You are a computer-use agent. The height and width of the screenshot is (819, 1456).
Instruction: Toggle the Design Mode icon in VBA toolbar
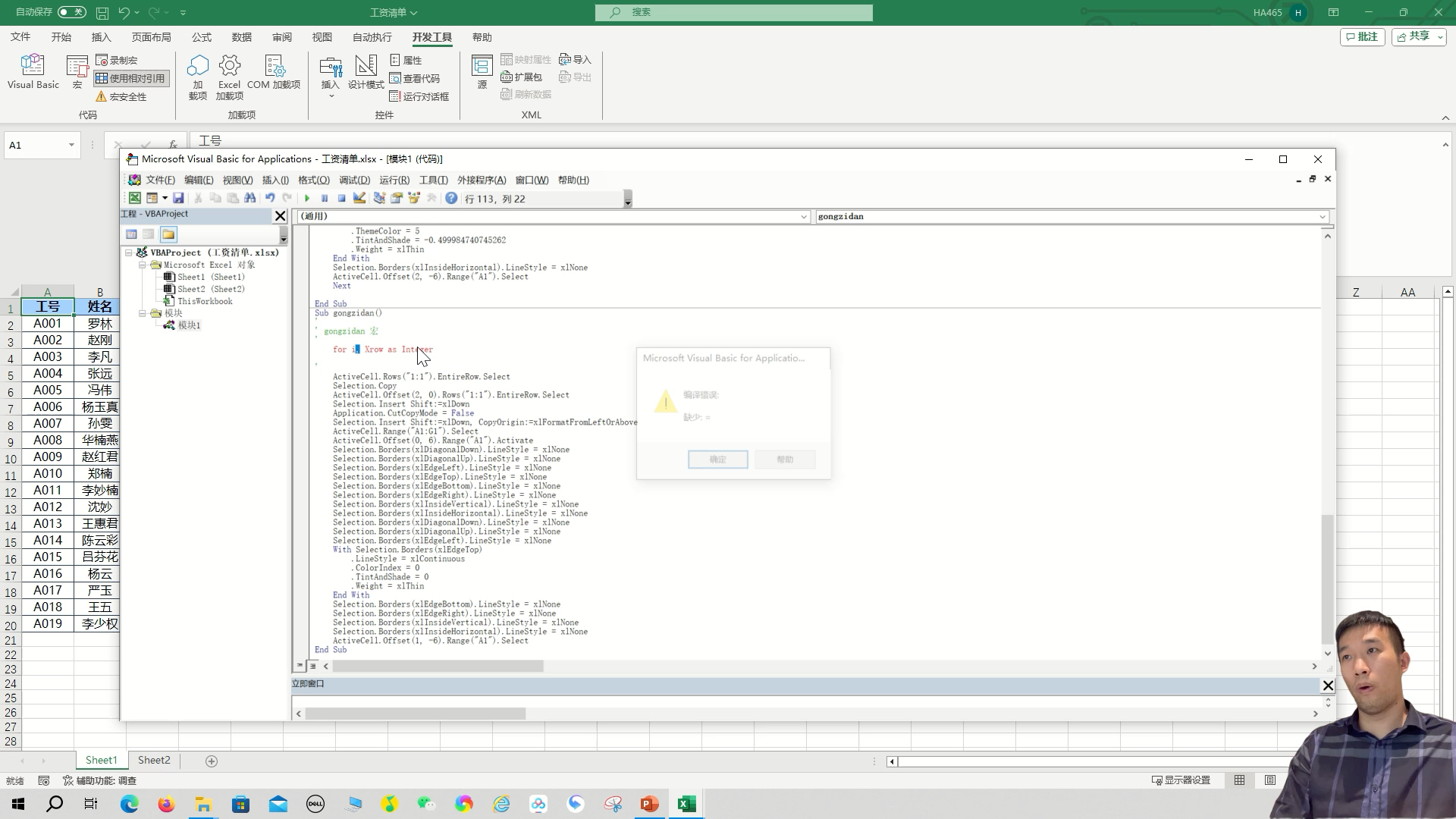[359, 199]
